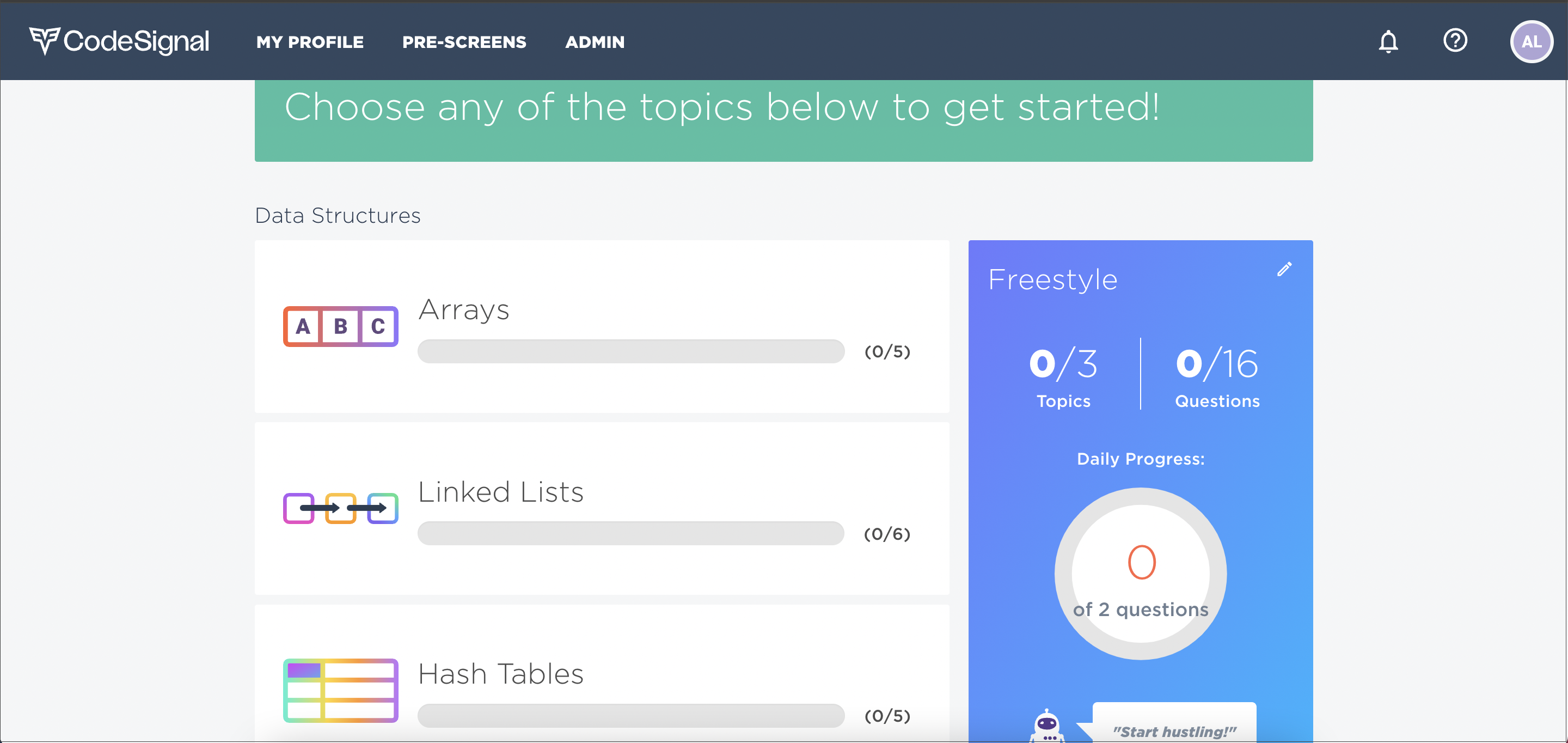This screenshot has height=743, width=1568.
Task: Click the Linked Lists progress bar
Action: (630, 533)
